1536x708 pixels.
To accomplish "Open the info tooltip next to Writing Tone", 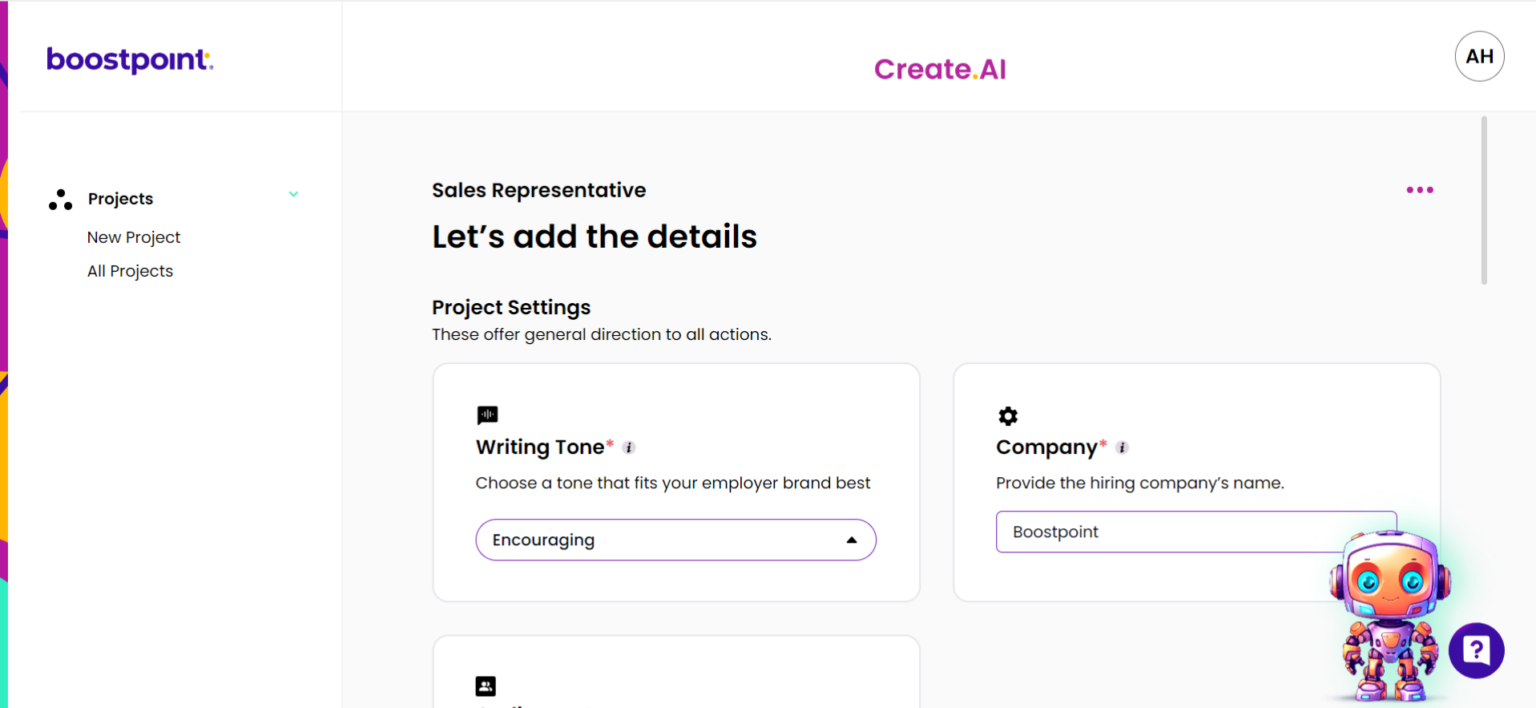I will [x=629, y=447].
